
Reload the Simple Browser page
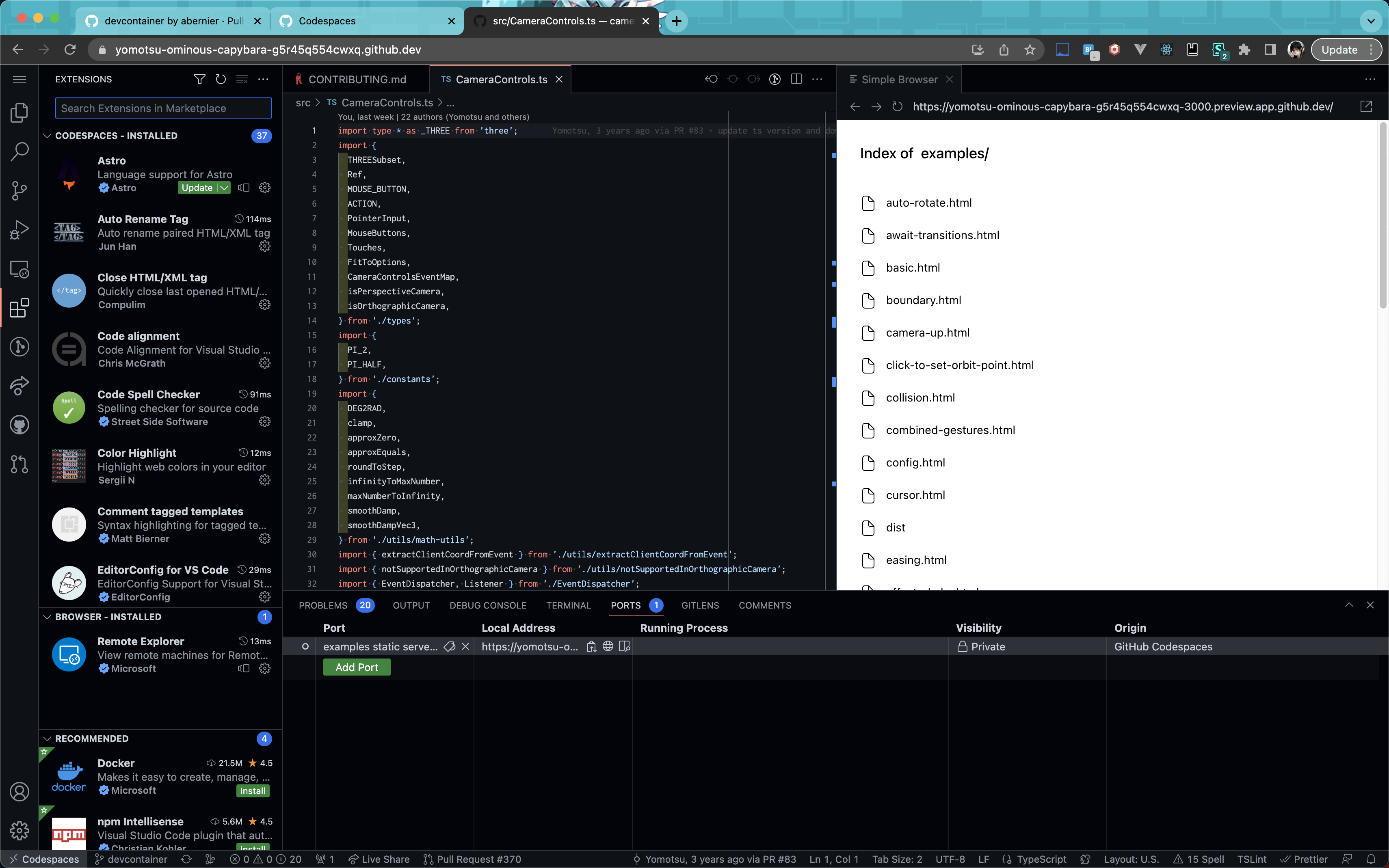898,107
